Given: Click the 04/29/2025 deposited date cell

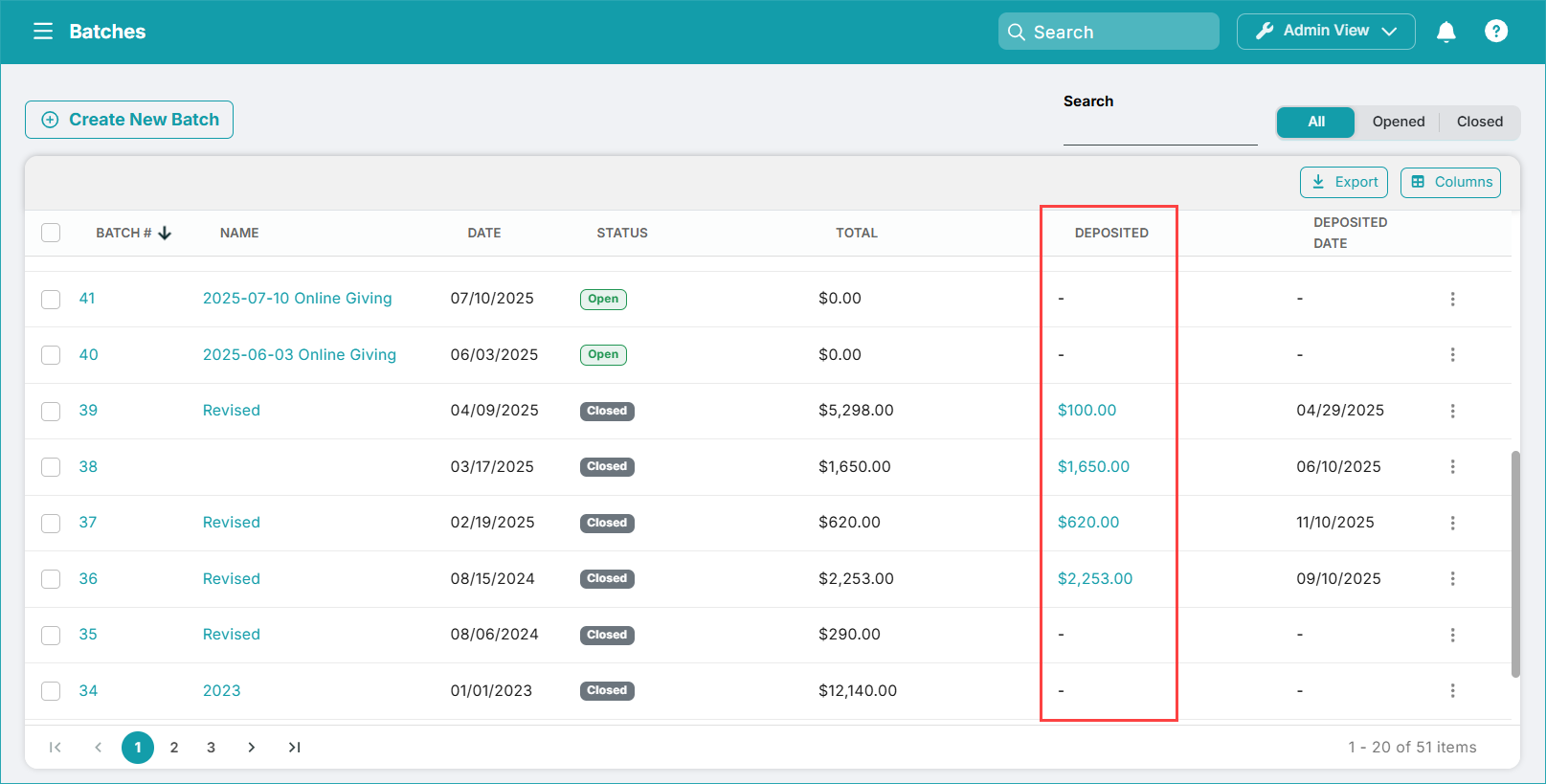Looking at the screenshot, I should click(x=1340, y=411).
